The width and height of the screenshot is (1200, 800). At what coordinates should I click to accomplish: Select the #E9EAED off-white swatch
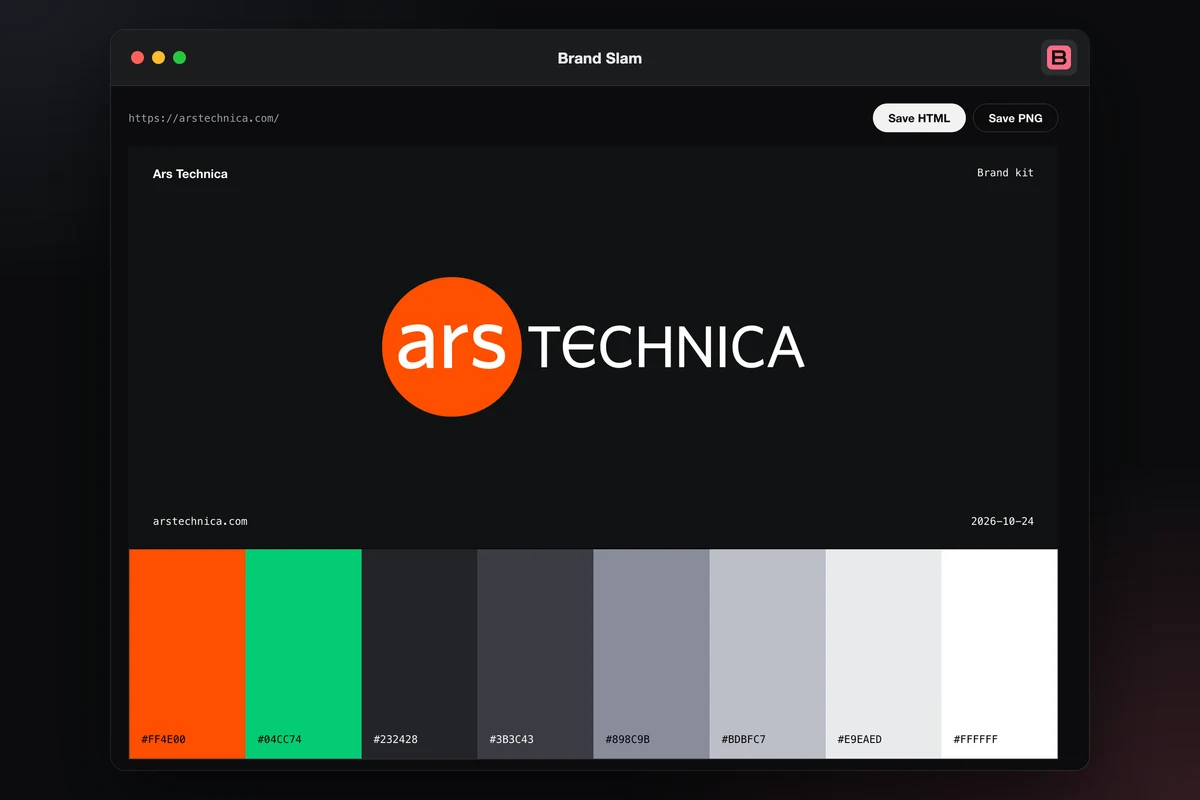coord(883,654)
